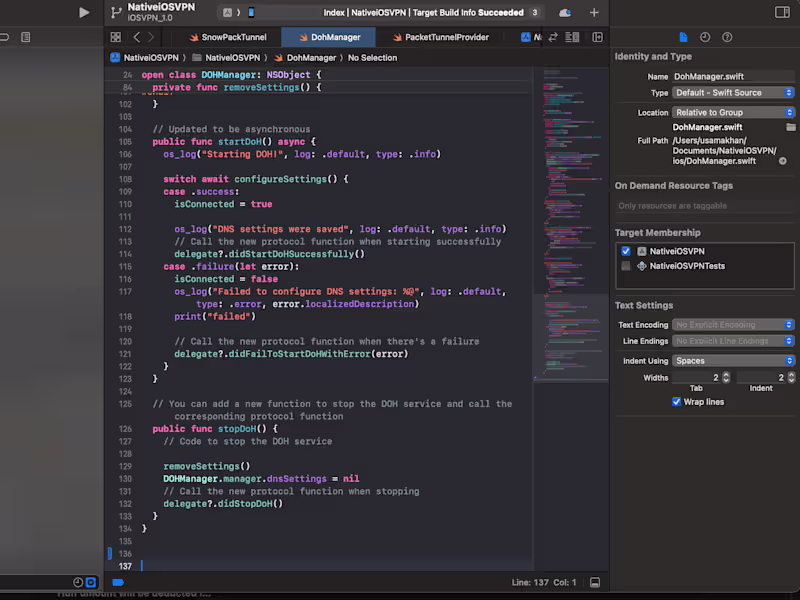Click the Name field with DohManager.swift
800x600 pixels.
click(x=733, y=76)
